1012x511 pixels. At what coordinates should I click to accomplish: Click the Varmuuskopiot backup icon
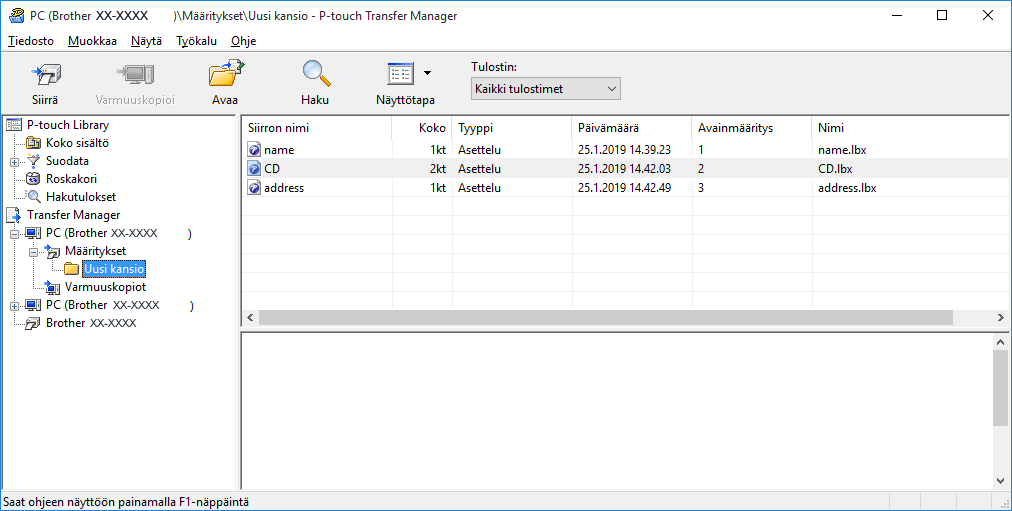(x=52, y=287)
